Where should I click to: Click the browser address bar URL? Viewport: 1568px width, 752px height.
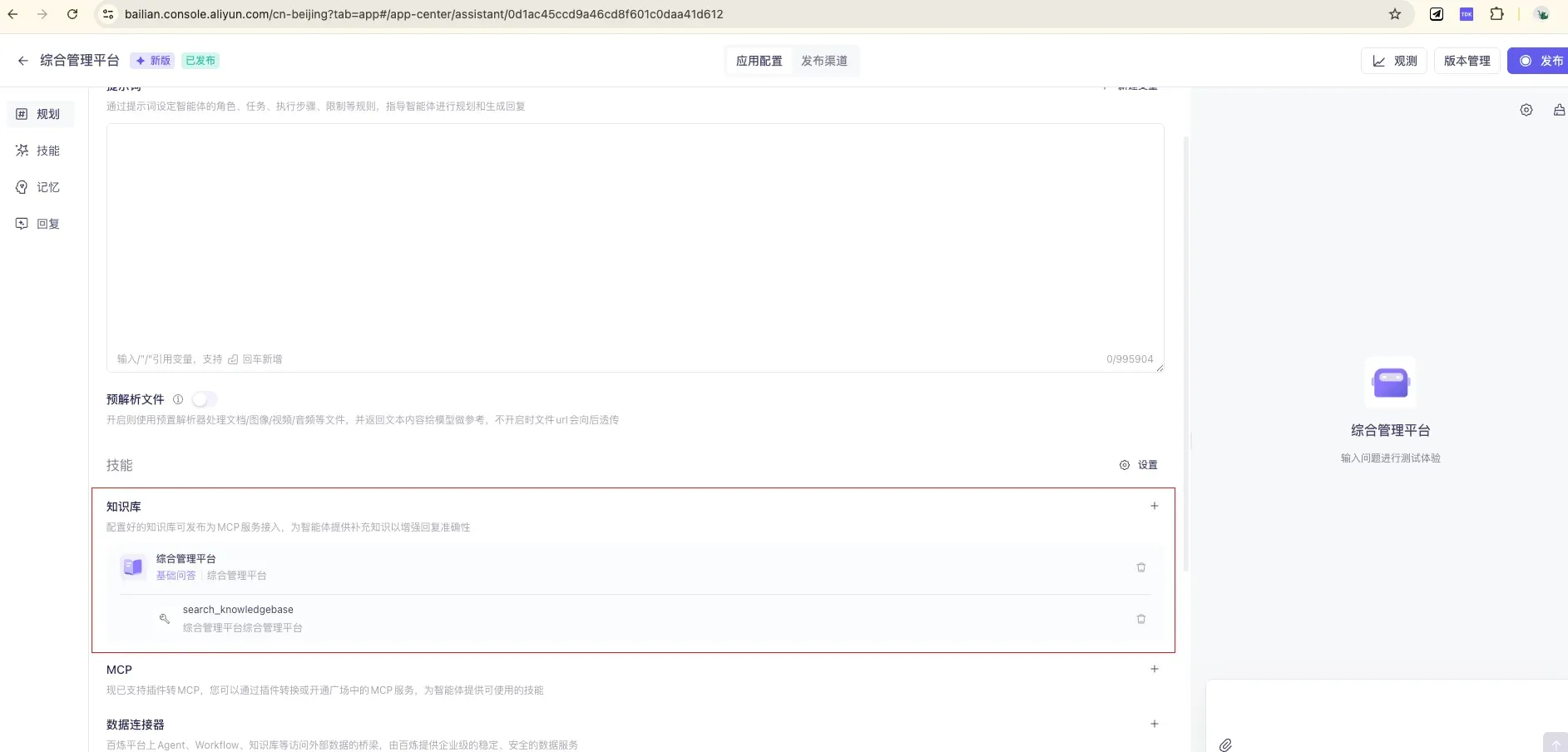(x=424, y=14)
